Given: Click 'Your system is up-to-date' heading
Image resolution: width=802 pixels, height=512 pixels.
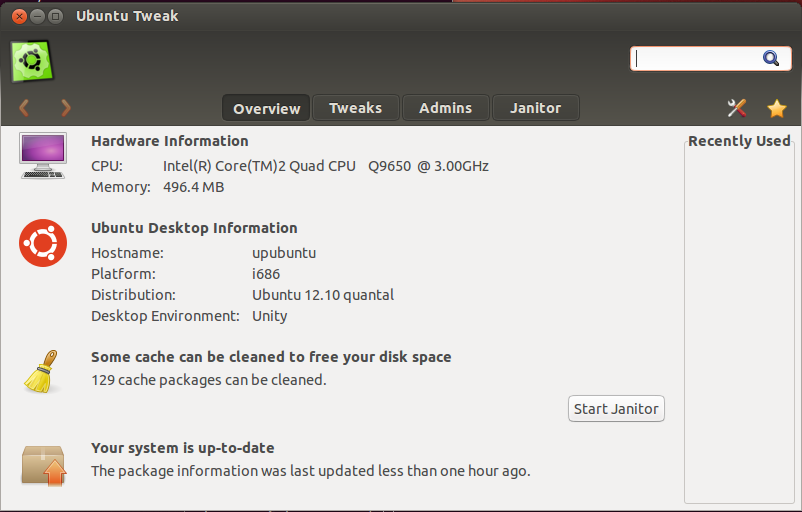Looking at the screenshot, I should point(183,448).
